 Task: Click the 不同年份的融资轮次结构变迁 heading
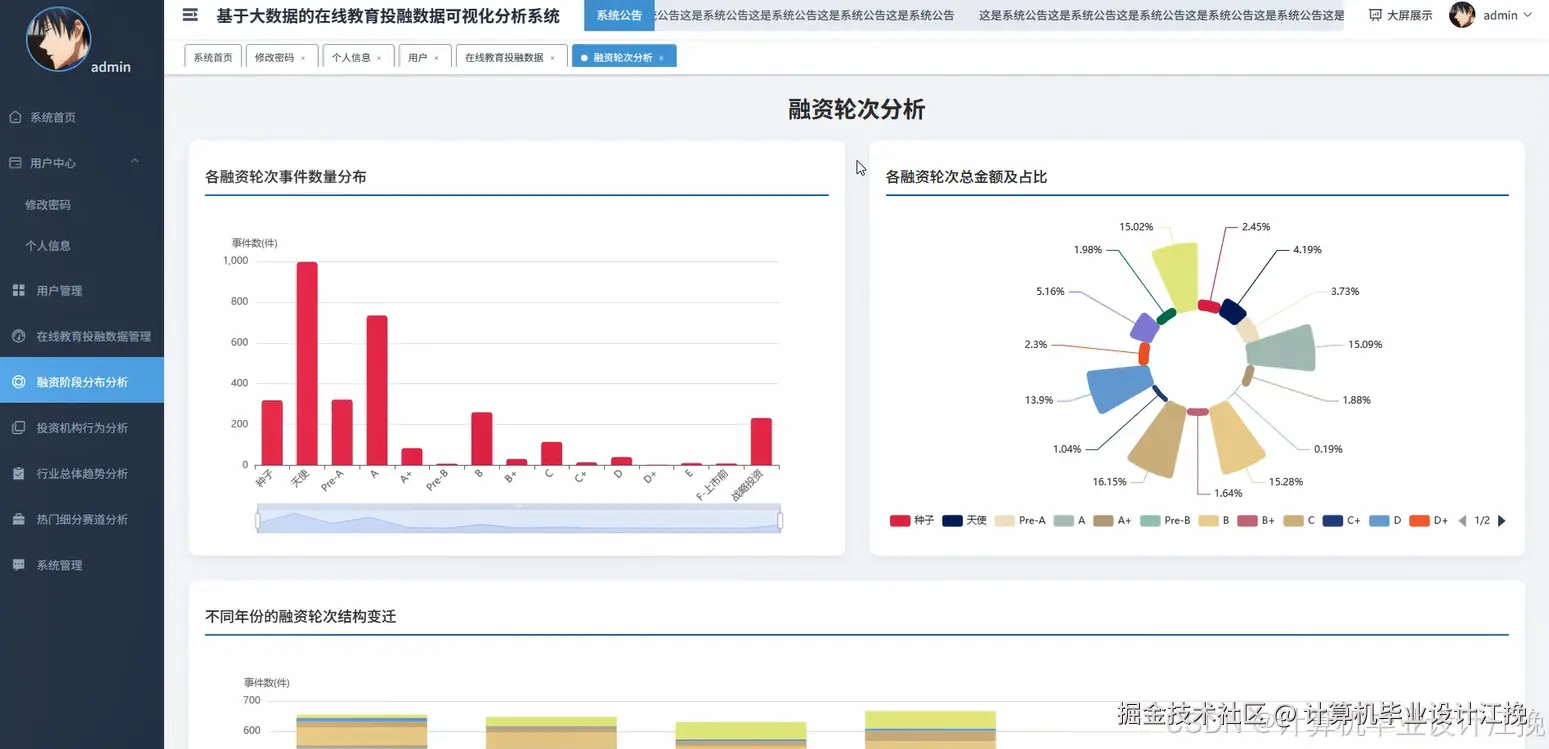(301, 617)
